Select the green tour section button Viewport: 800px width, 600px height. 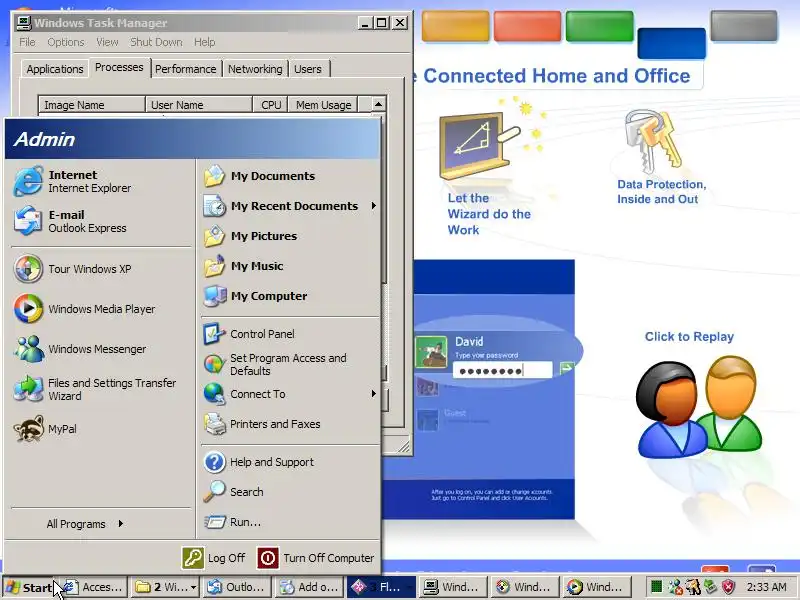pos(599,26)
